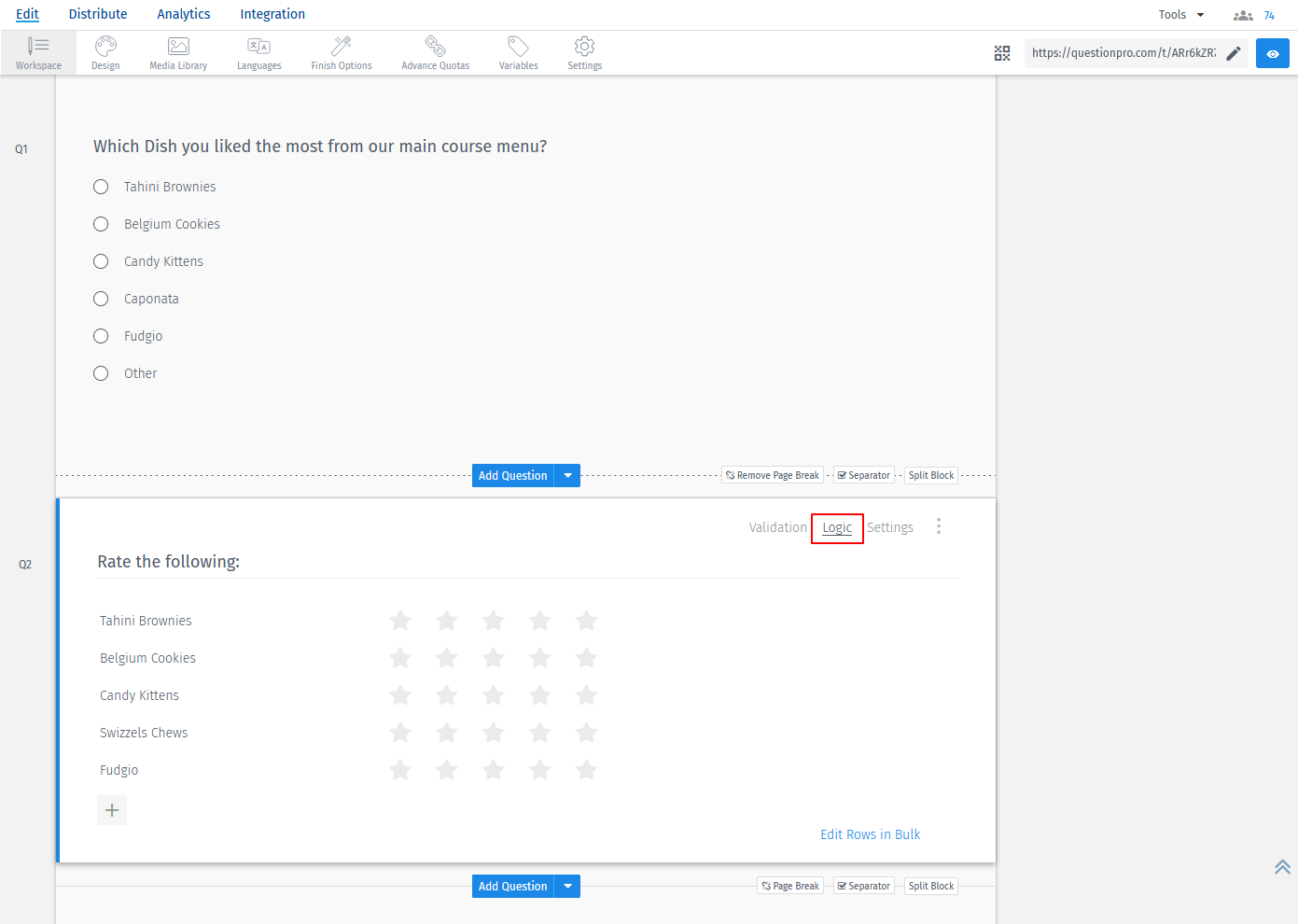This screenshot has height=924, width=1298.
Task: Click Remove Page Break
Action: 772,474
